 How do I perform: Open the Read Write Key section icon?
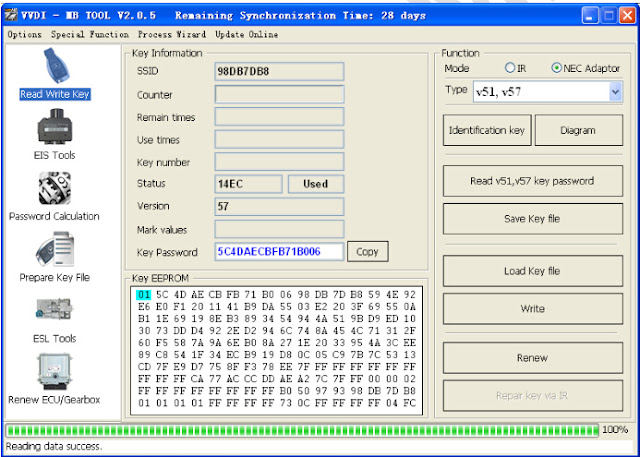[x=57, y=65]
